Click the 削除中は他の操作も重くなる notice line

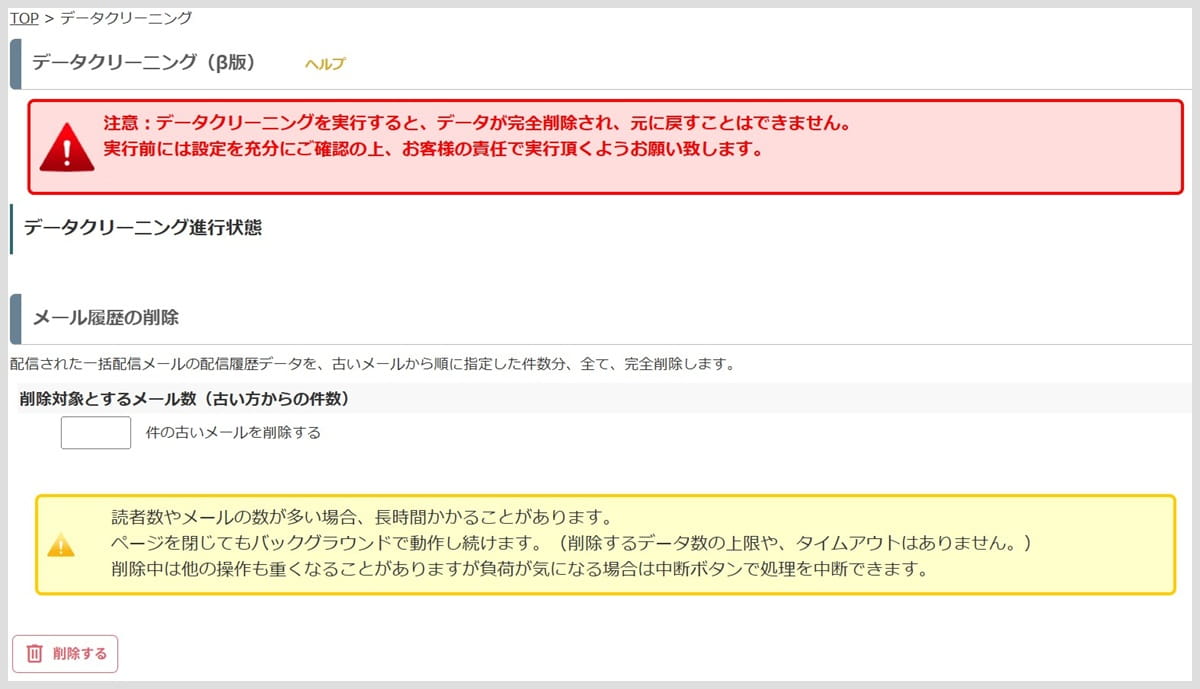pos(520,570)
